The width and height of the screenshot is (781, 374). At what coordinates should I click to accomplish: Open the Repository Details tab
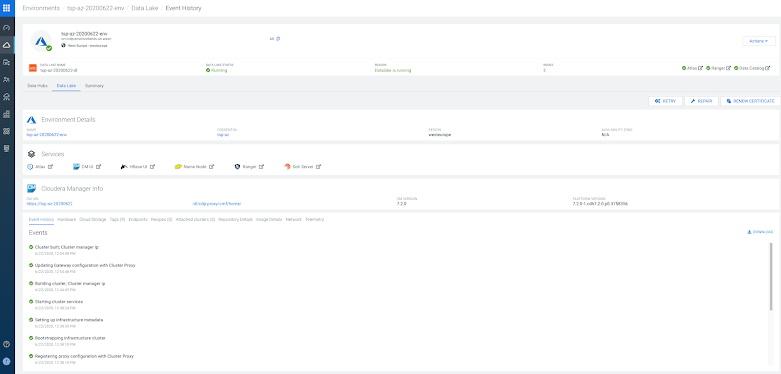[236, 219]
